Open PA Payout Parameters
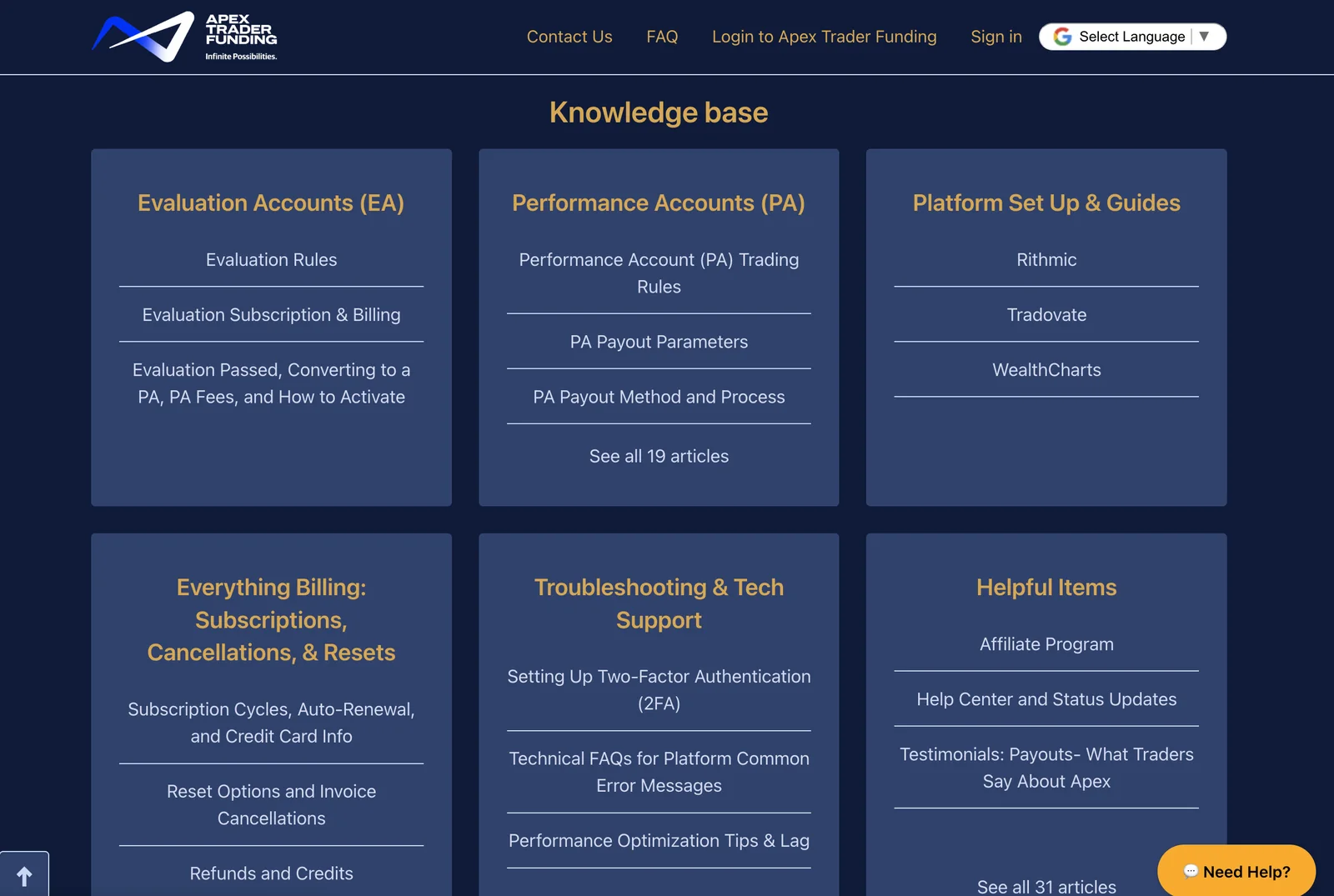Viewport: 1334px width, 896px height. click(x=659, y=342)
